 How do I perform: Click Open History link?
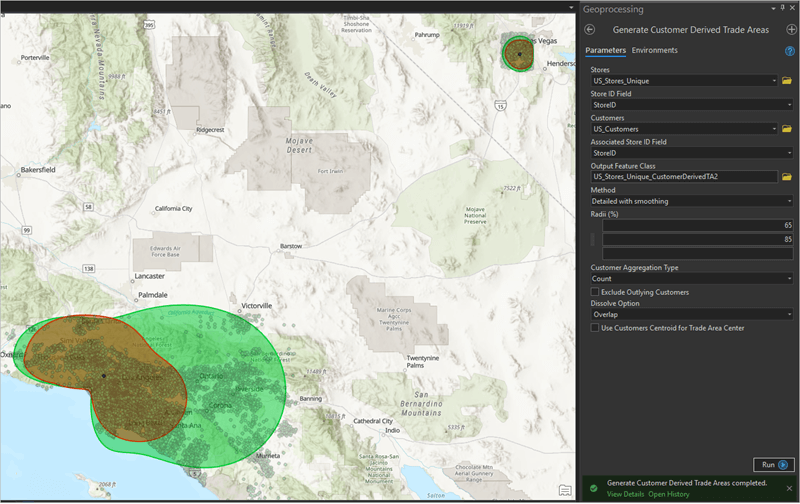[668, 494]
